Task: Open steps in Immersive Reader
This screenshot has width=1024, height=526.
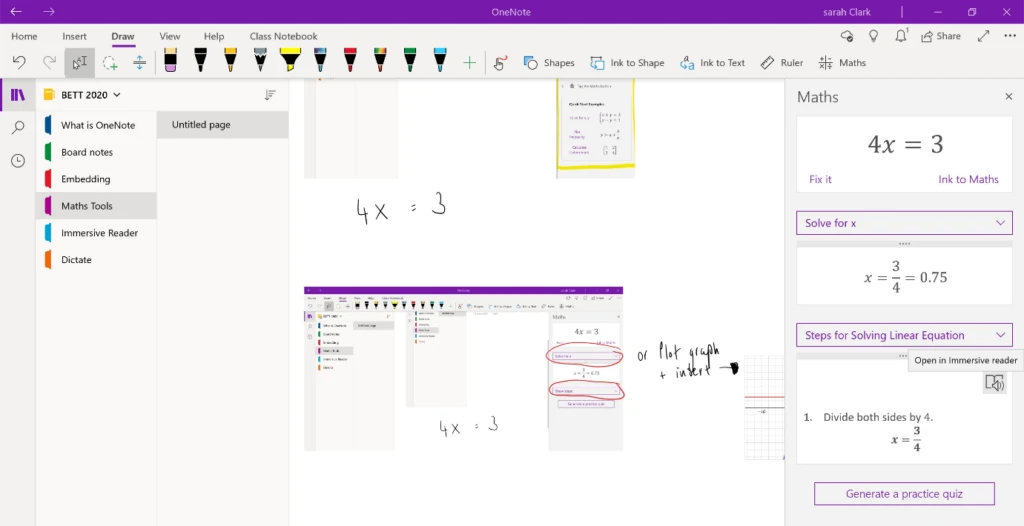Action: tap(993, 383)
